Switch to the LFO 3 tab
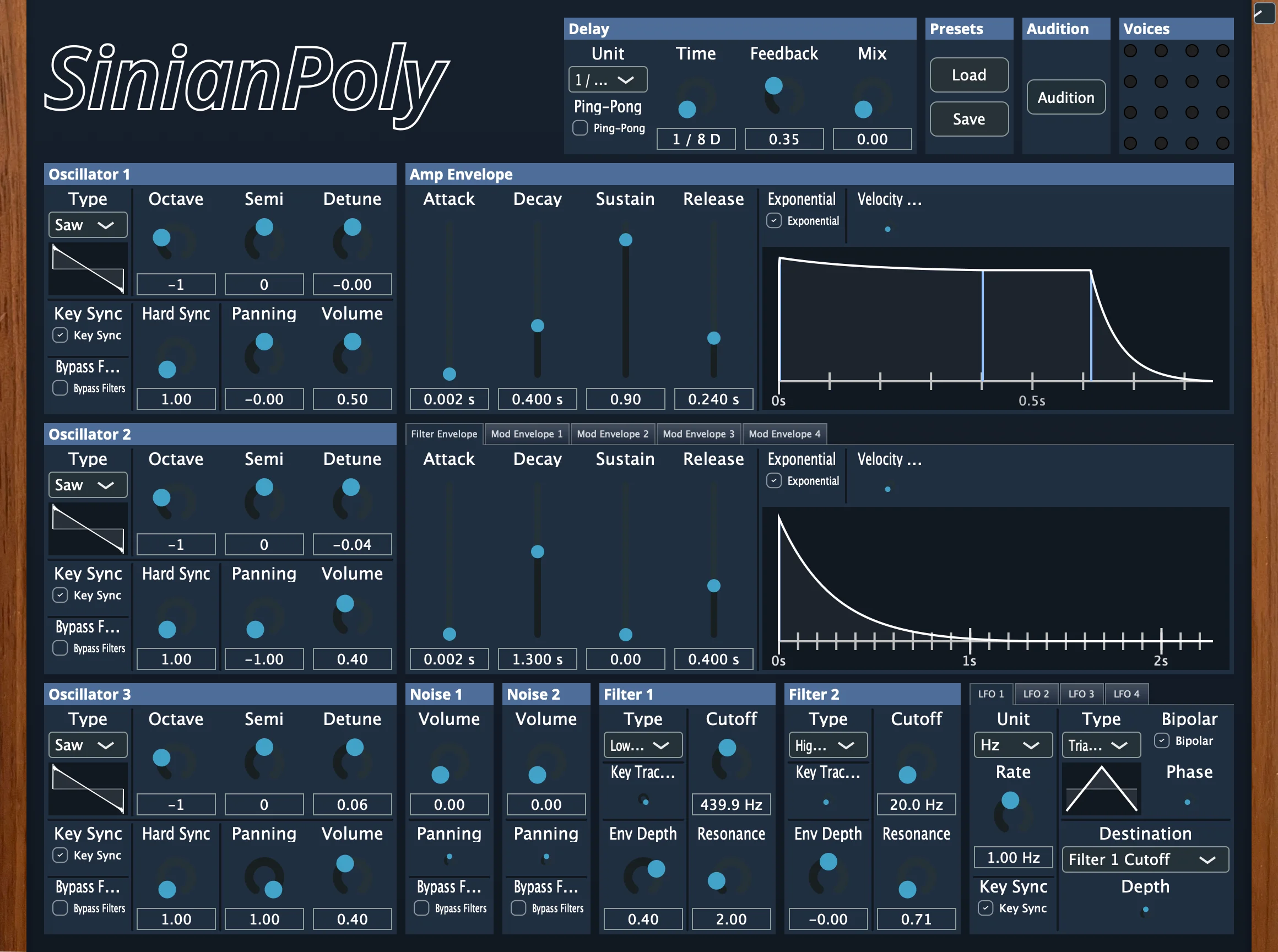The height and width of the screenshot is (952, 1278). point(1081,694)
